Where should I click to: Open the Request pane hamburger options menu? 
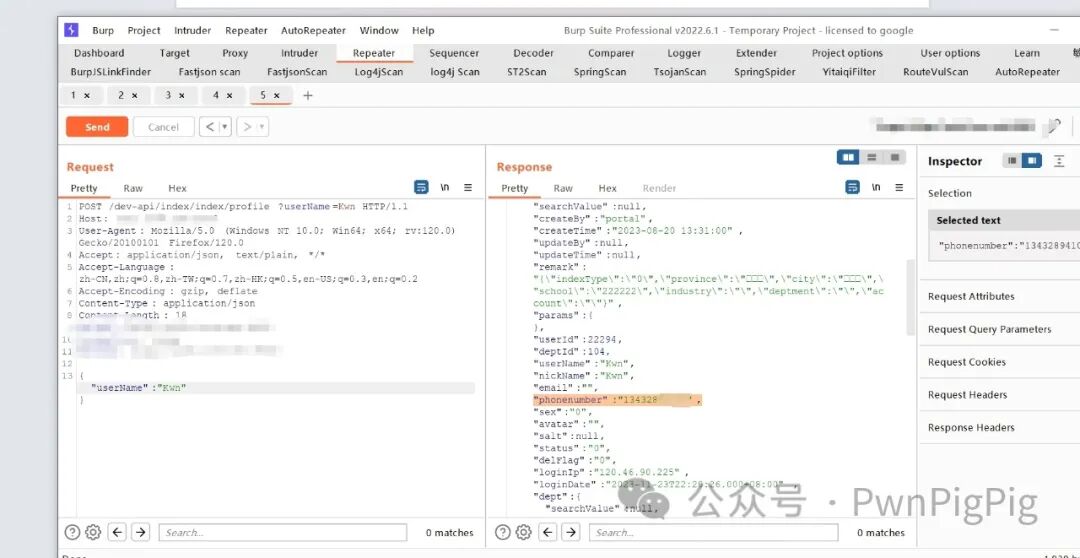pos(468,187)
